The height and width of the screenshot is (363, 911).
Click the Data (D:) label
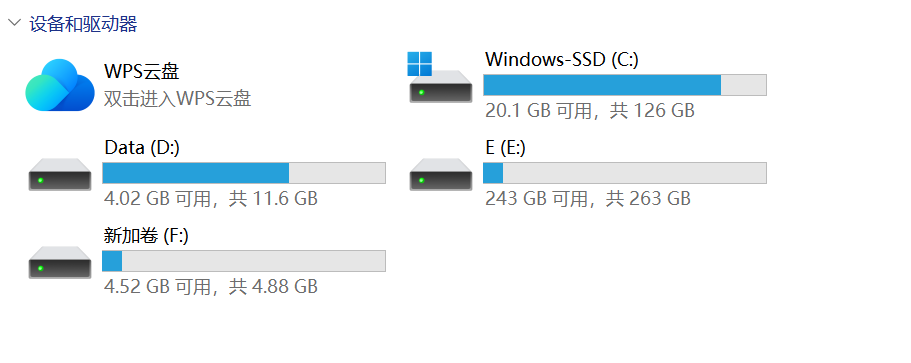(x=142, y=148)
